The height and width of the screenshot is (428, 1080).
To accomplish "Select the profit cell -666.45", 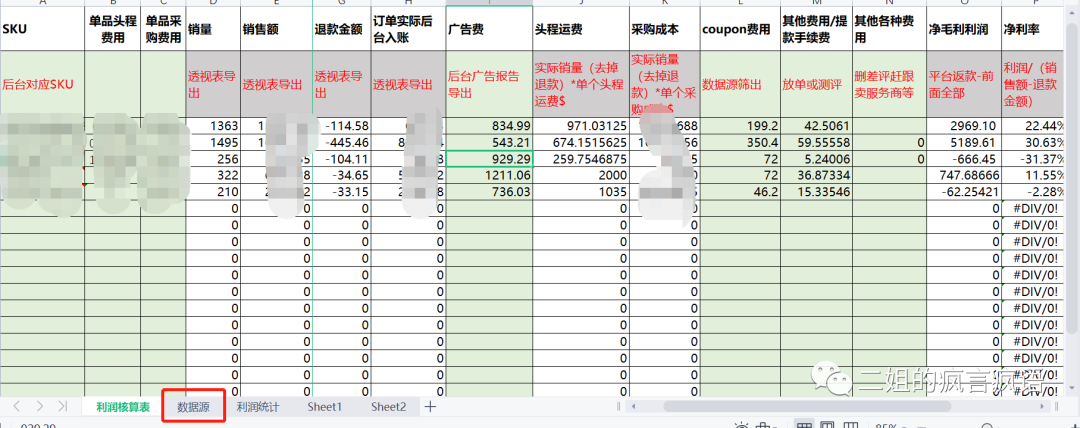I will pyautogui.click(x=964, y=159).
